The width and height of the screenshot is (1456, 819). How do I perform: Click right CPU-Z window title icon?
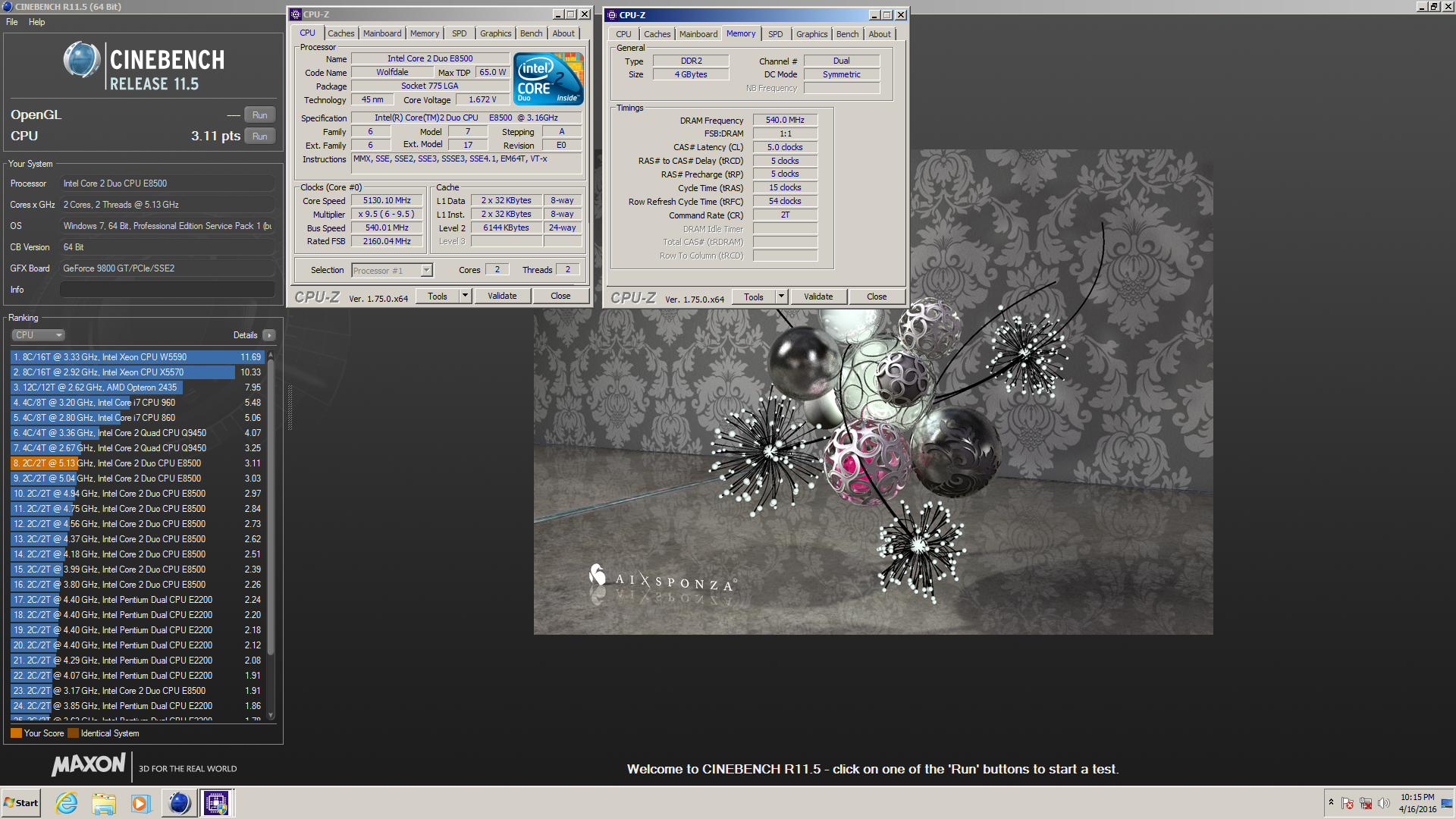612,15
